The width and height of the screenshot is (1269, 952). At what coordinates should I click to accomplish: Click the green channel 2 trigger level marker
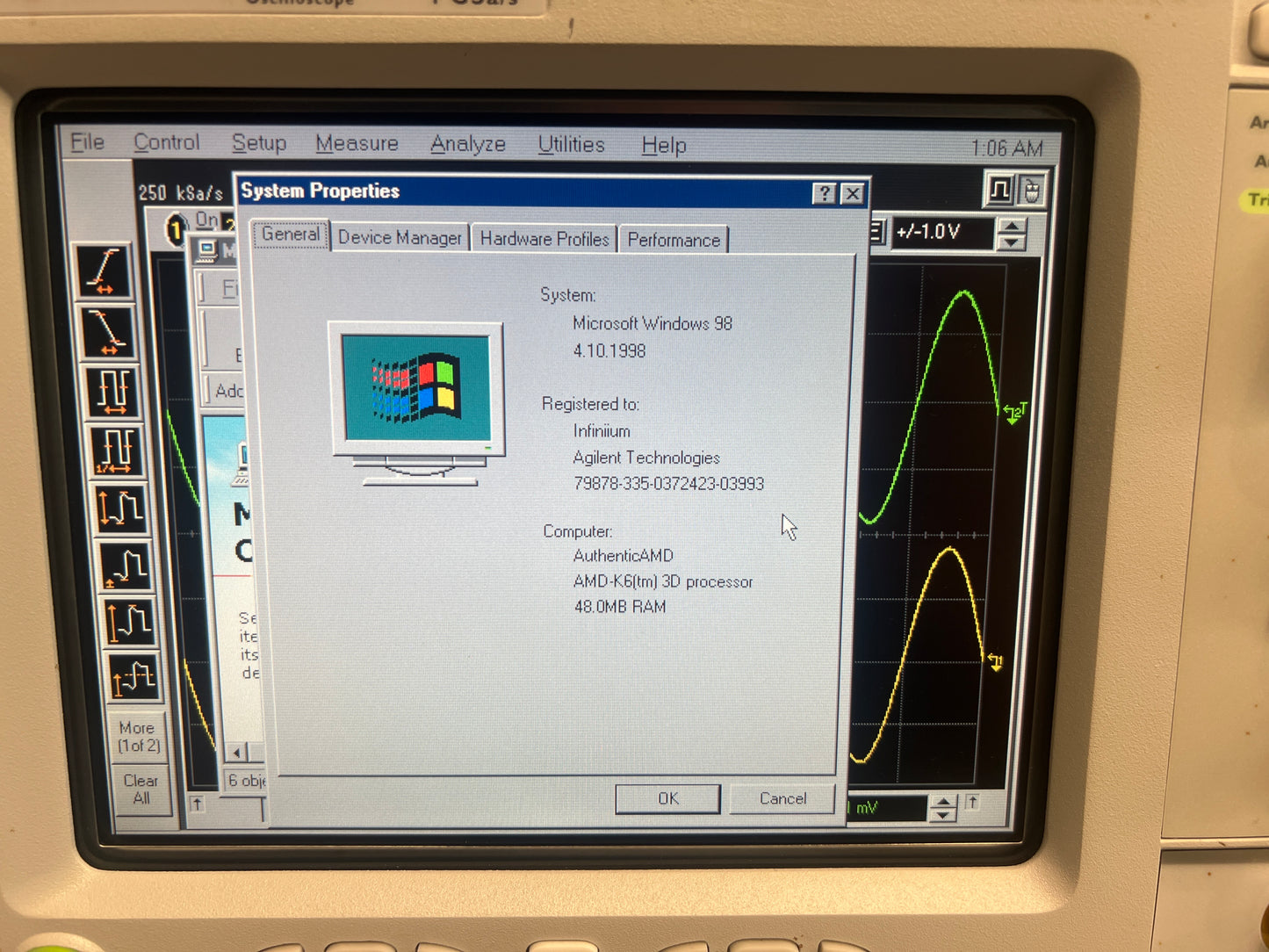(1014, 413)
